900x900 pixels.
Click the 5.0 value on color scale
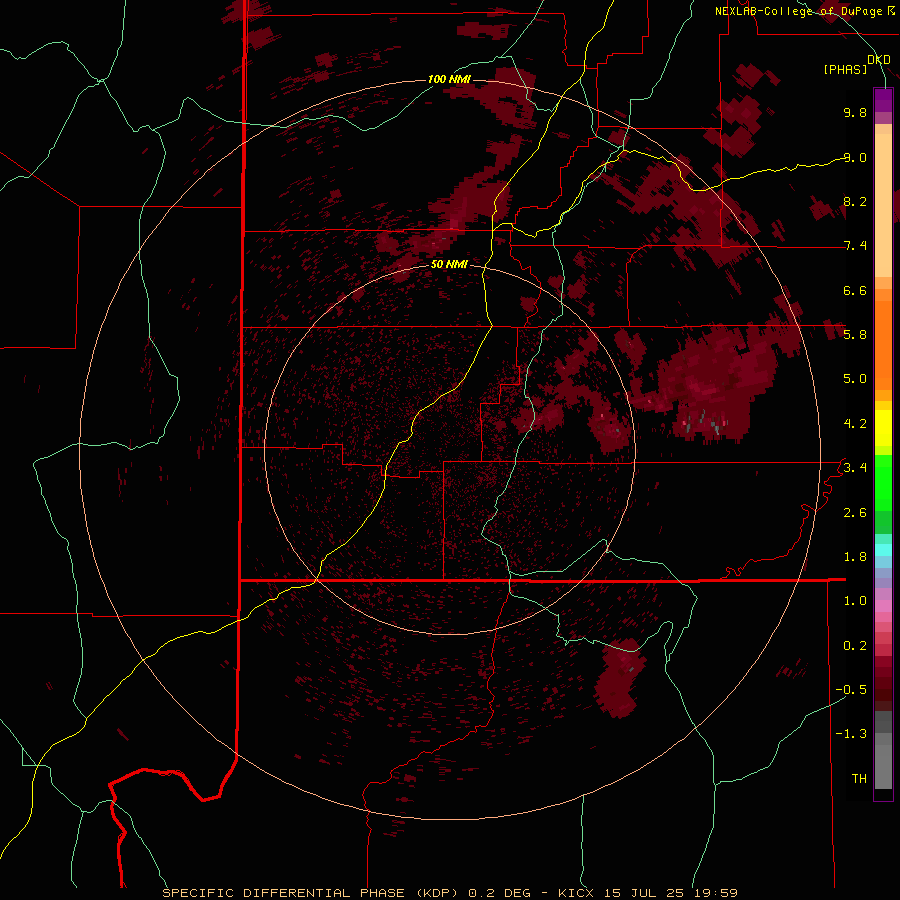(855, 379)
